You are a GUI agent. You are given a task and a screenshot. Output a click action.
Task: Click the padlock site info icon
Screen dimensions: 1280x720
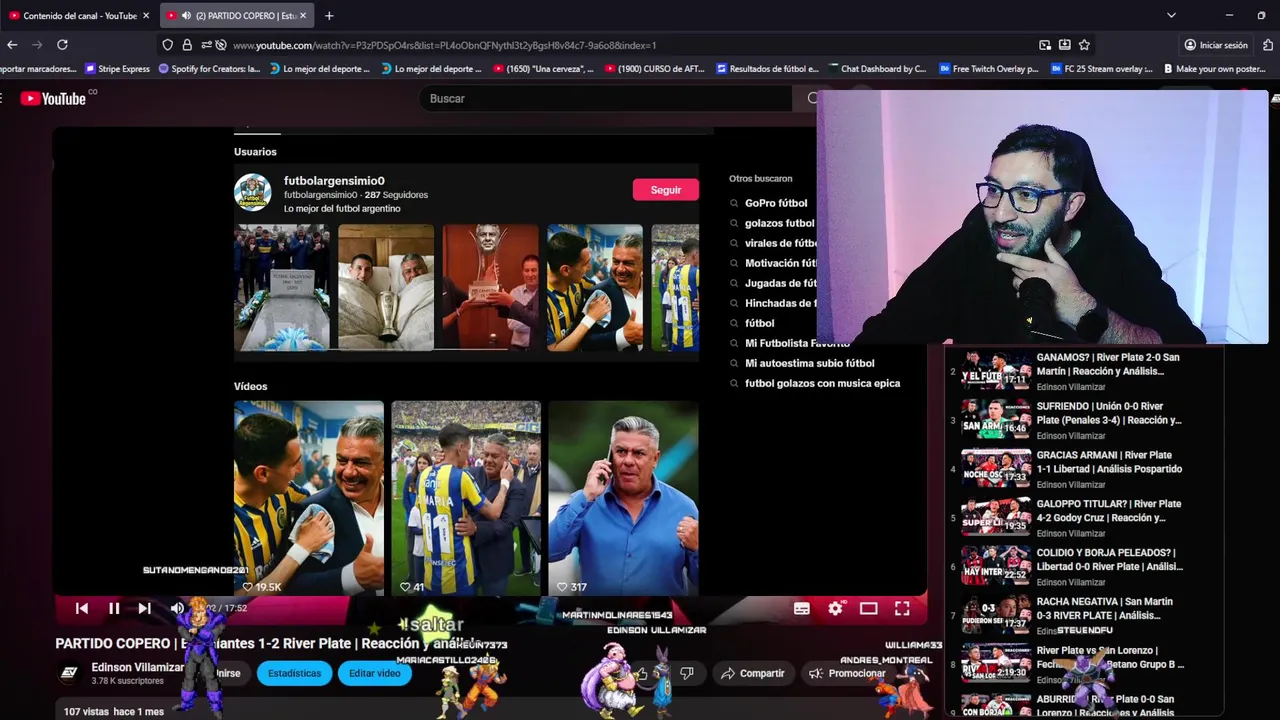point(186,45)
